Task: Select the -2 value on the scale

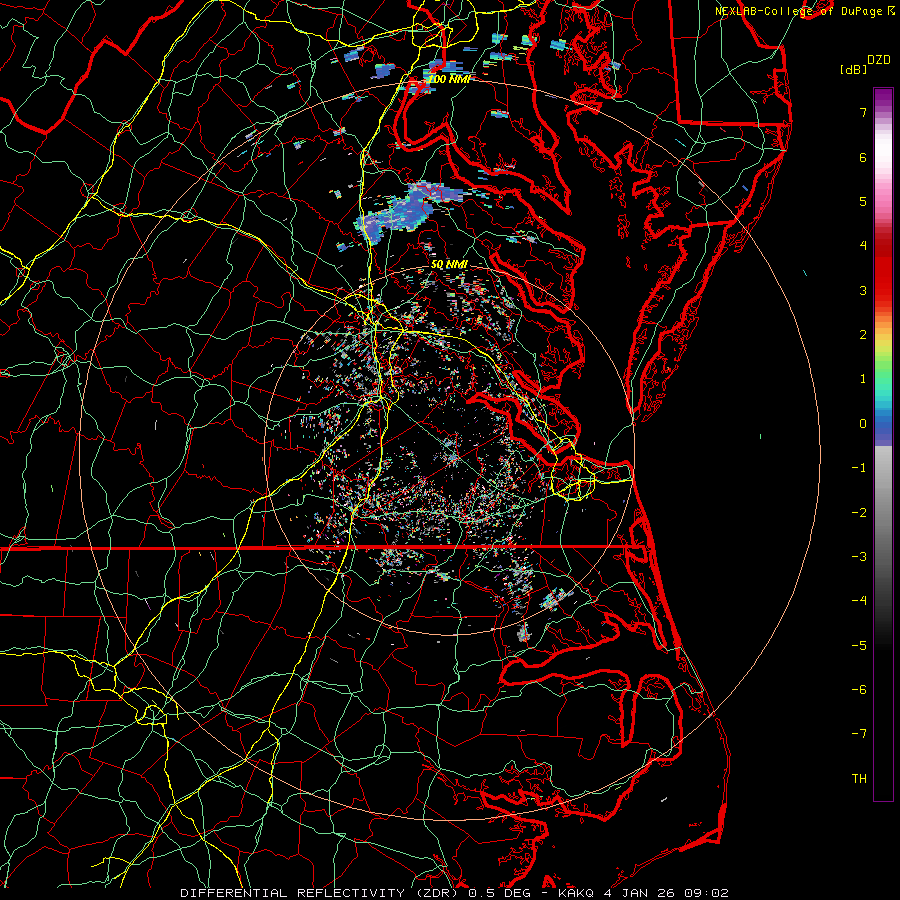Action: 859,513
